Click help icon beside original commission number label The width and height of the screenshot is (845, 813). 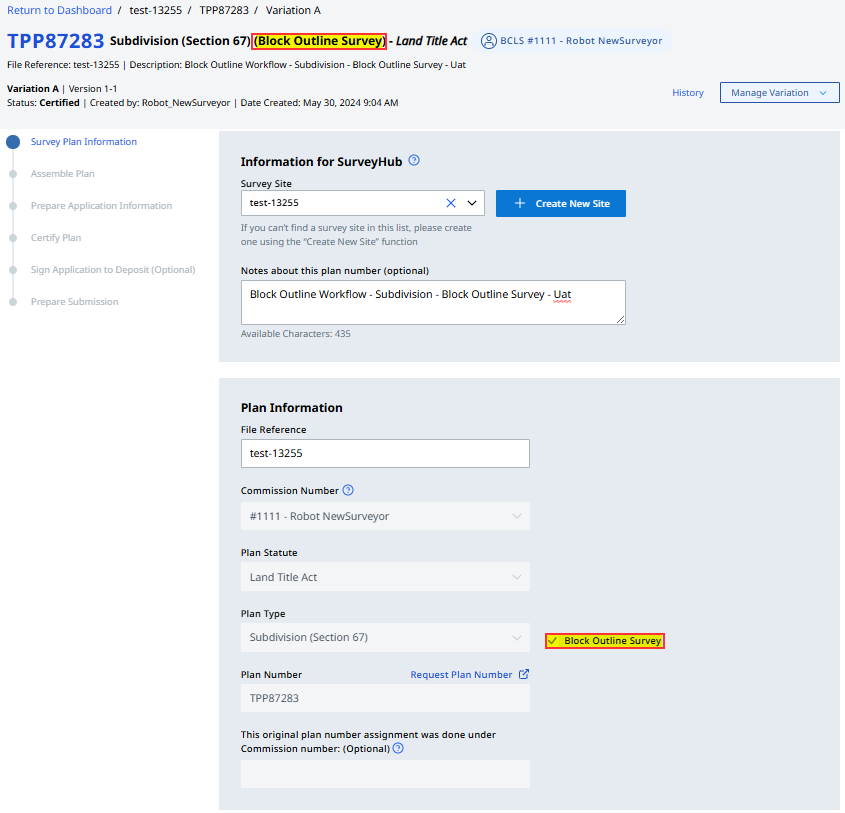point(398,748)
